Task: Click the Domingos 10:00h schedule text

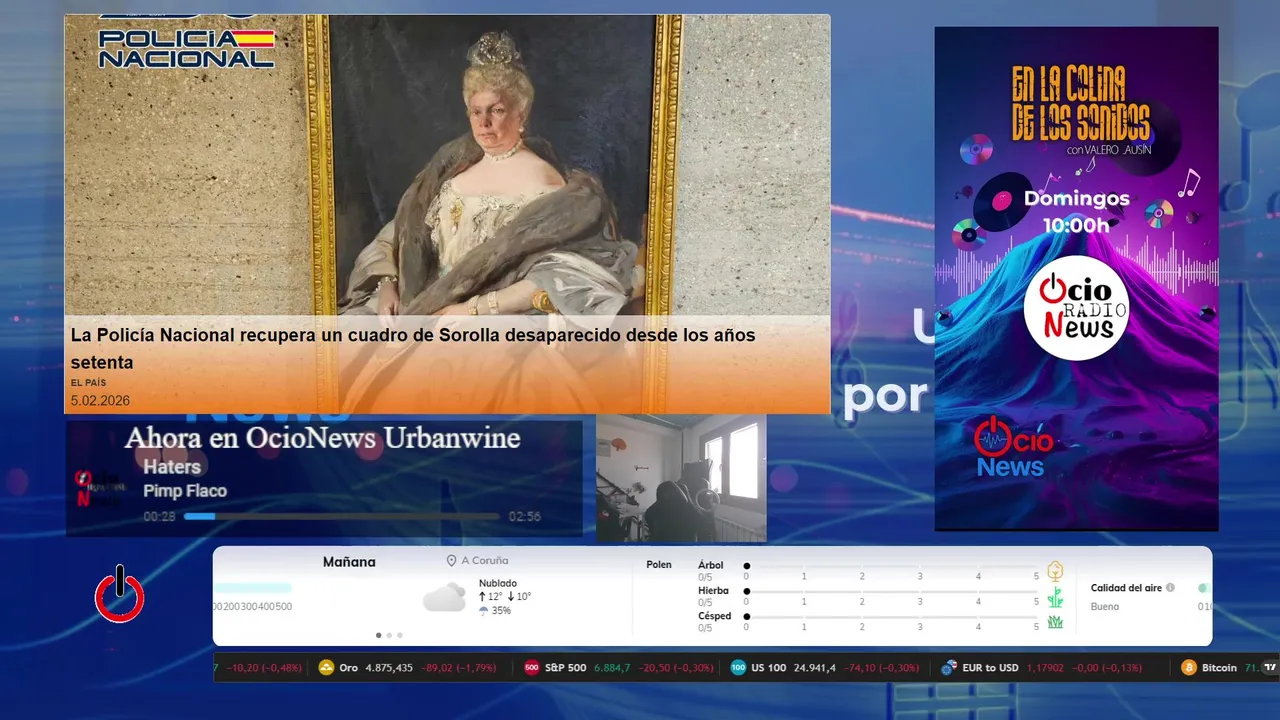Action: point(1076,211)
